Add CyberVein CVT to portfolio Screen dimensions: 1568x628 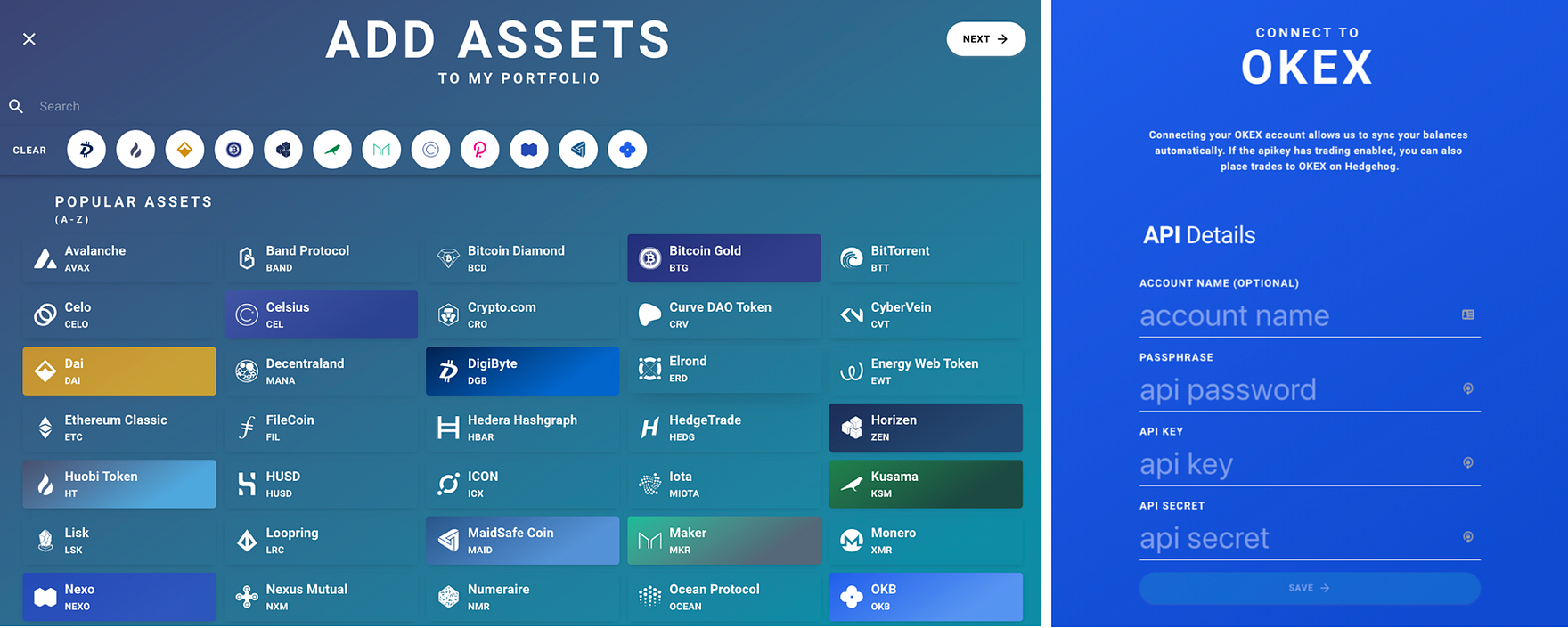[926, 314]
